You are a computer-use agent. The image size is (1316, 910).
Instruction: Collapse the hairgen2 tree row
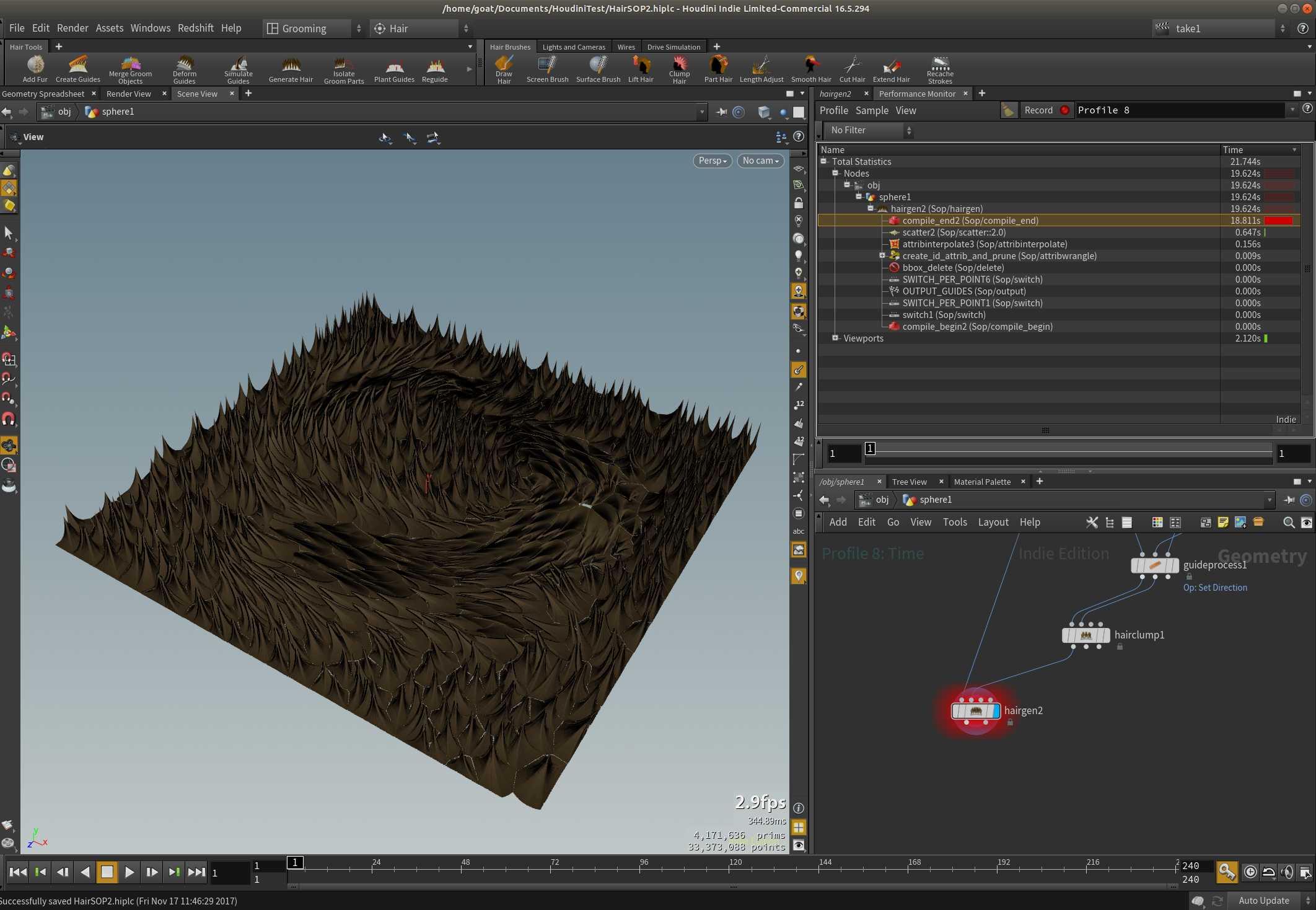(x=871, y=208)
